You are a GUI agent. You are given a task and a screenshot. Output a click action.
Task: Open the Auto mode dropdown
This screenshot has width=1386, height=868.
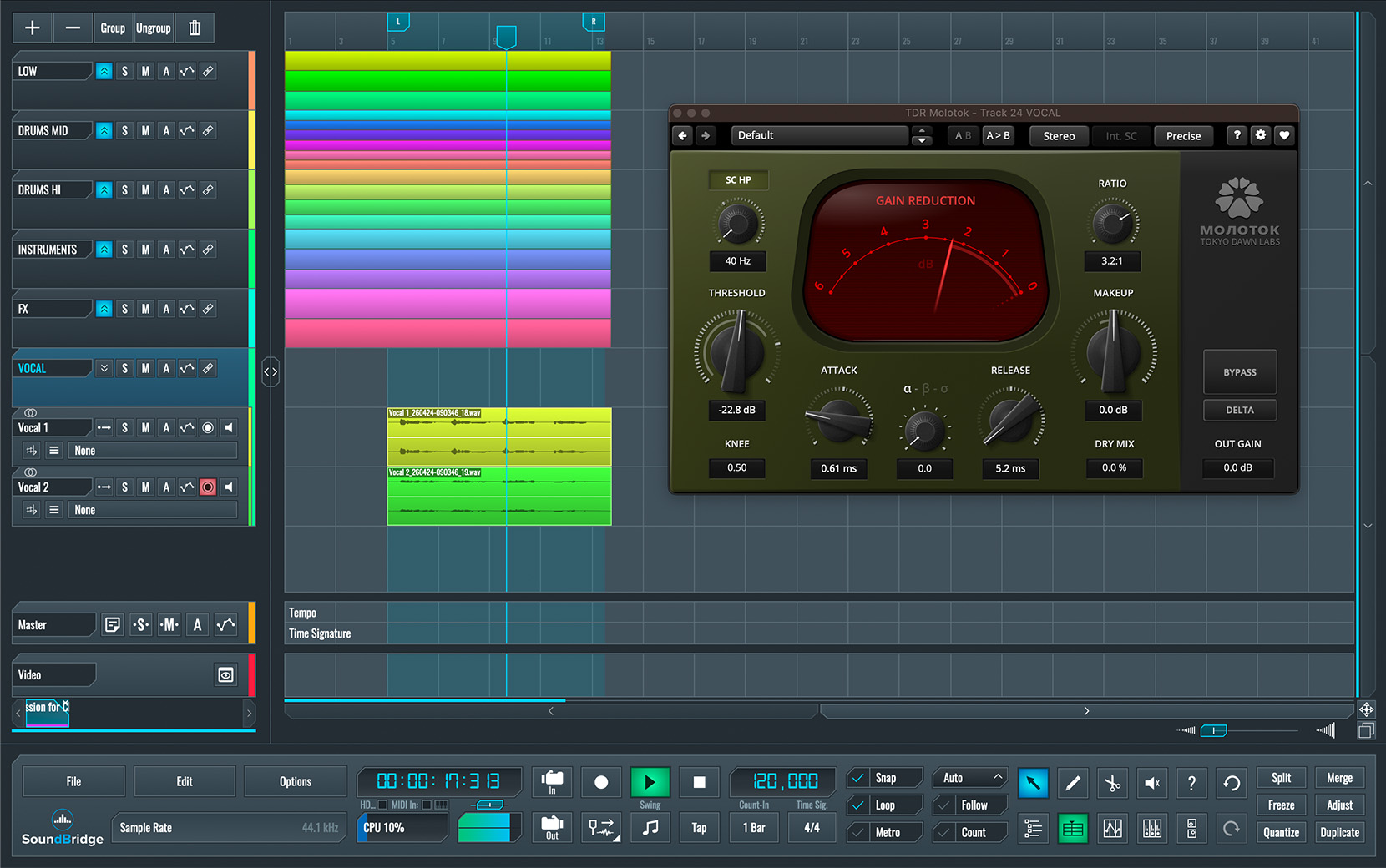[x=970, y=778]
